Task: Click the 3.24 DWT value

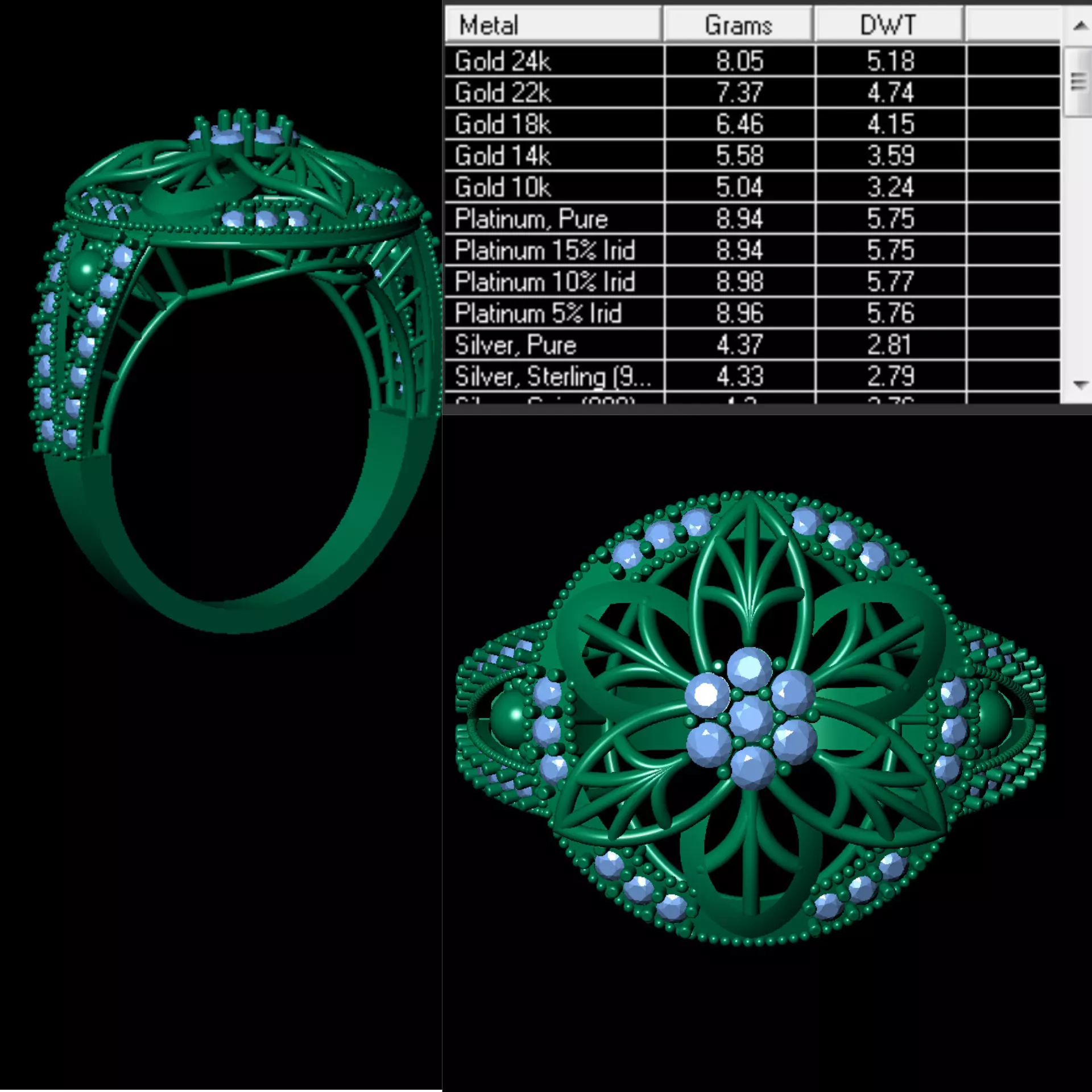Action: tap(891, 187)
